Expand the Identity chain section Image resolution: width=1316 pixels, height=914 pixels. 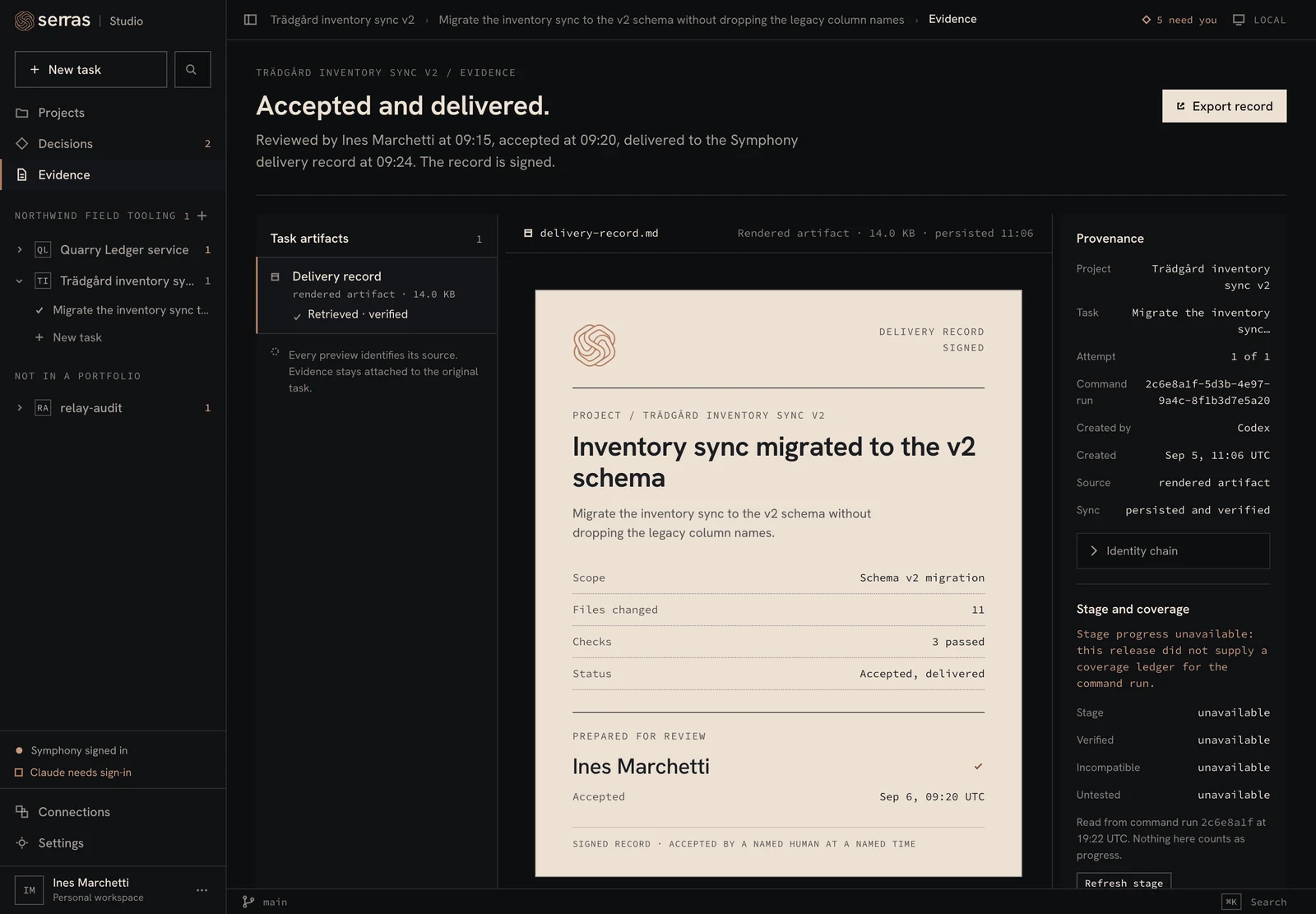1173,551
